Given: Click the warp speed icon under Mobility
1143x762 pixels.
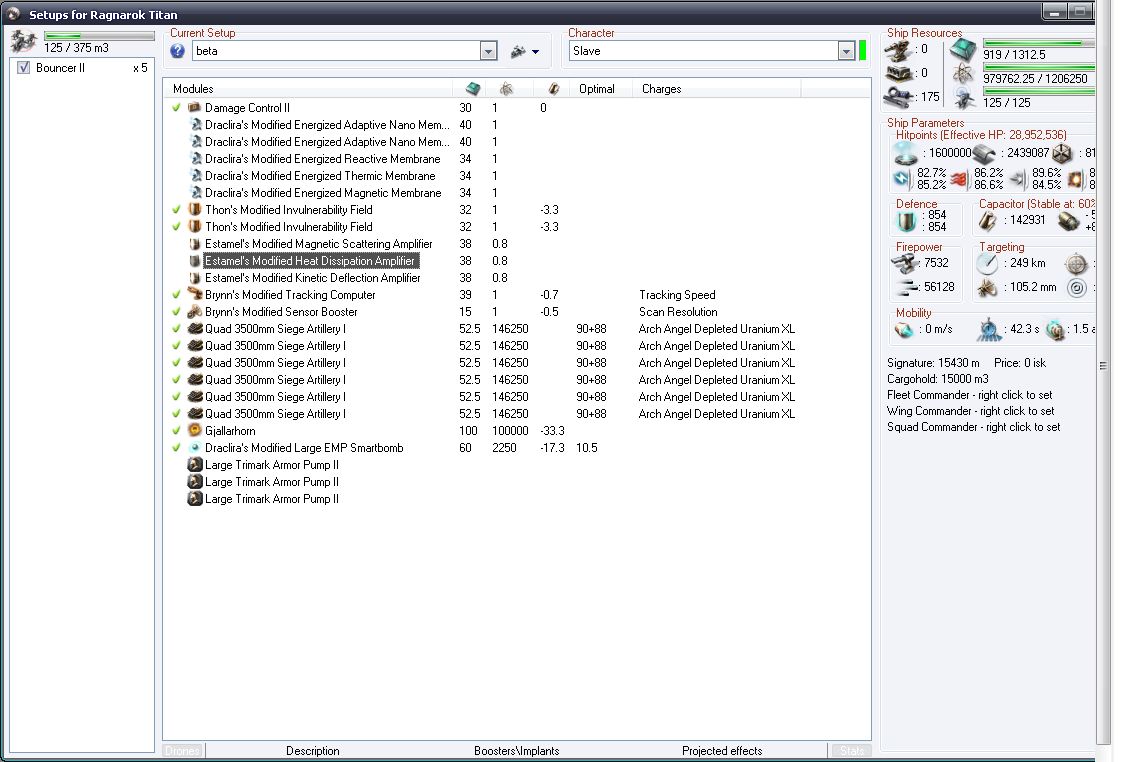Looking at the screenshot, I should click(x=1055, y=330).
